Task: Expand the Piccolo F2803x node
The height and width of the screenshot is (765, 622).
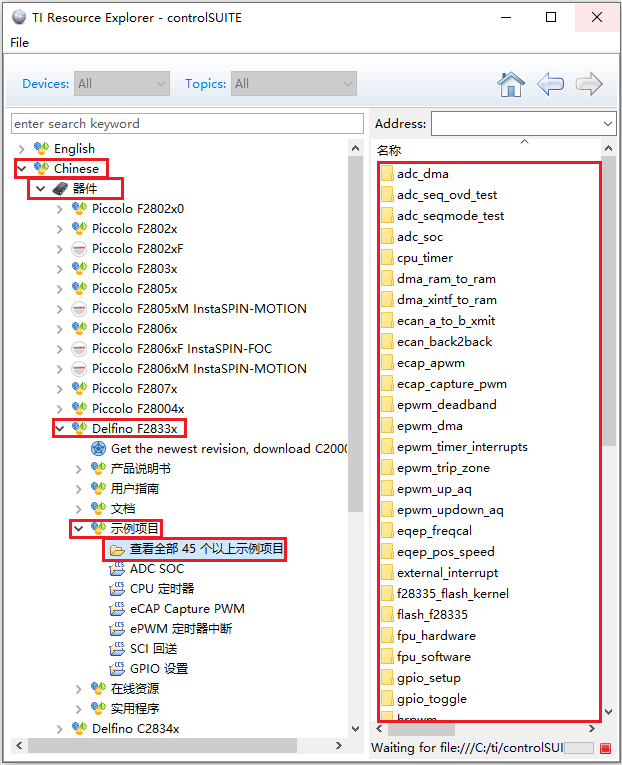Action: coord(60,269)
